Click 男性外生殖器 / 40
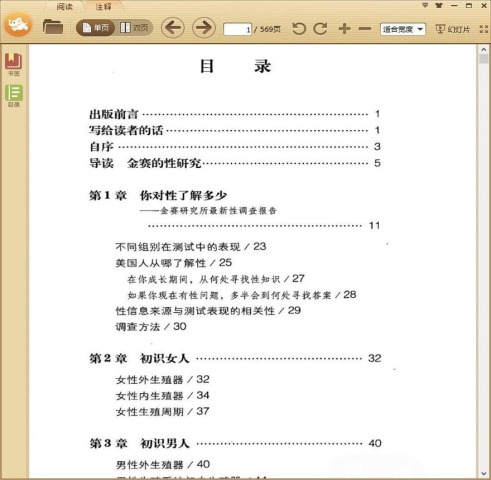The image size is (491, 480). (163, 465)
